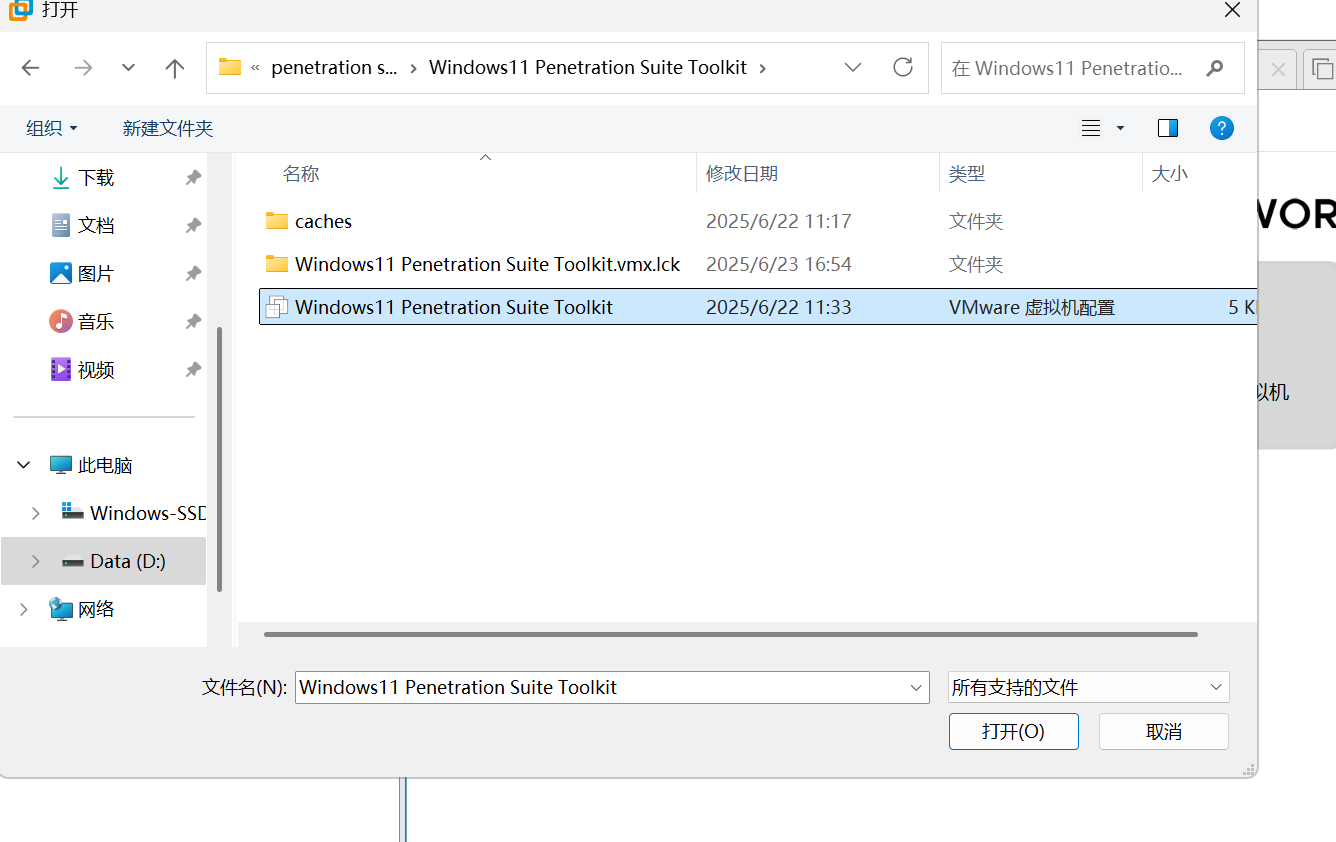Viewport: 1336px width, 842px height.
Task: Open help with the blue question icon
Action: 1221,128
